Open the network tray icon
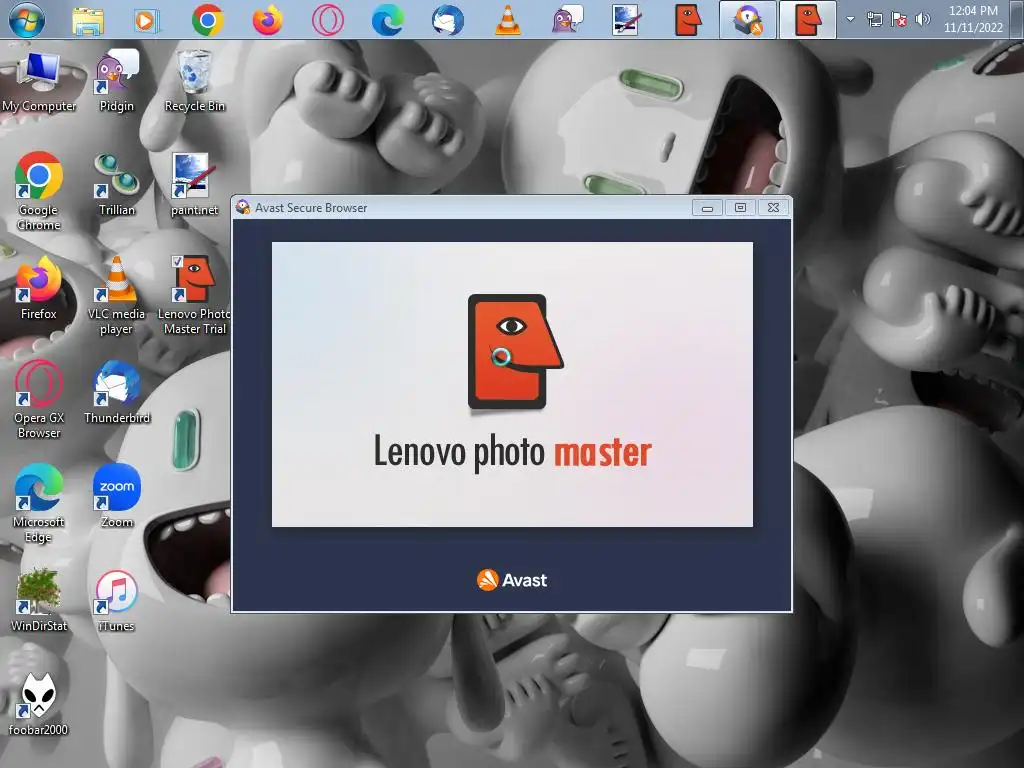This screenshot has width=1024, height=768. point(874,20)
